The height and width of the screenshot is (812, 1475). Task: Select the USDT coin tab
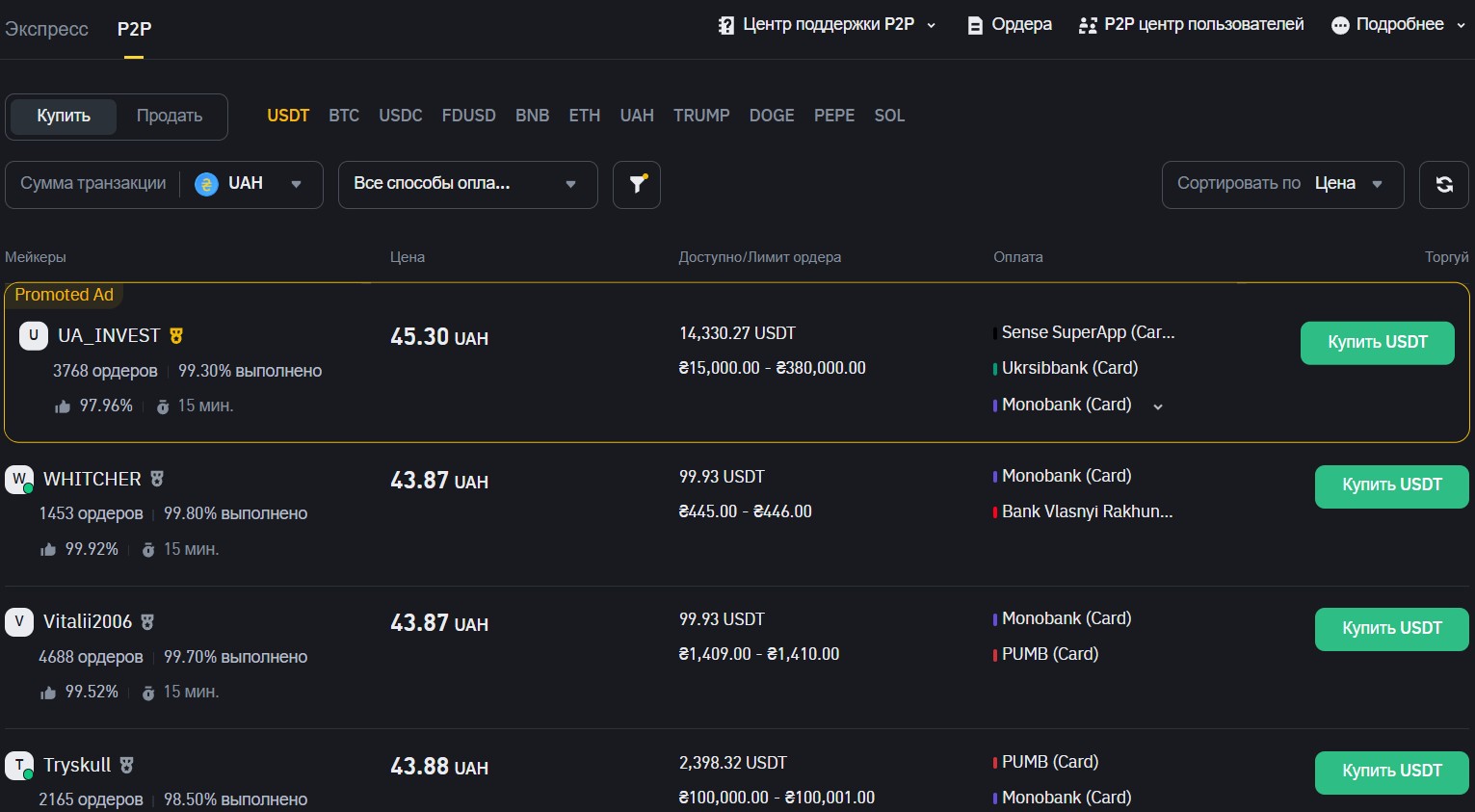(x=288, y=116)
